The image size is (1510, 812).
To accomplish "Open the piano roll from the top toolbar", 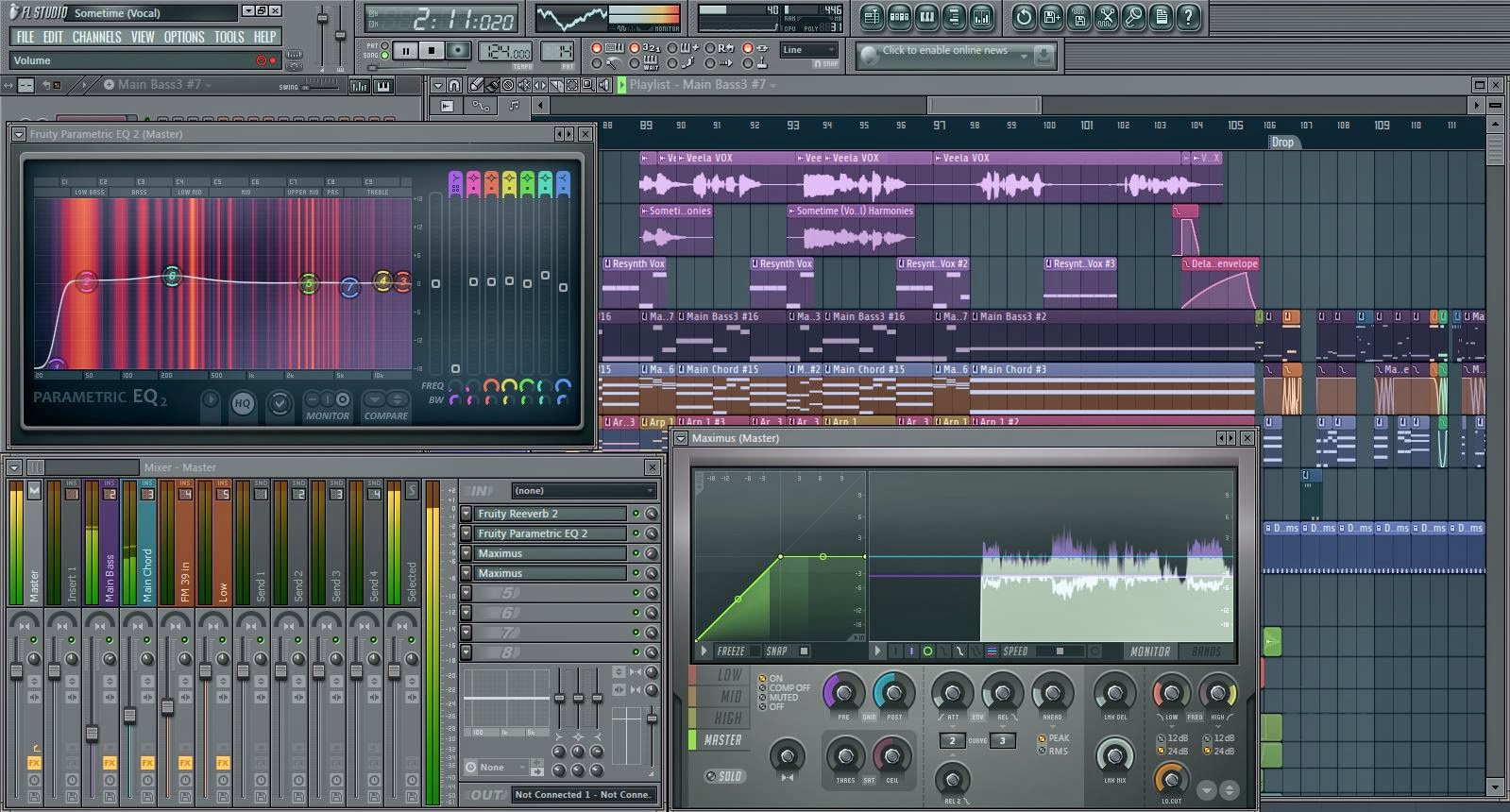I will tap(926, 16).
